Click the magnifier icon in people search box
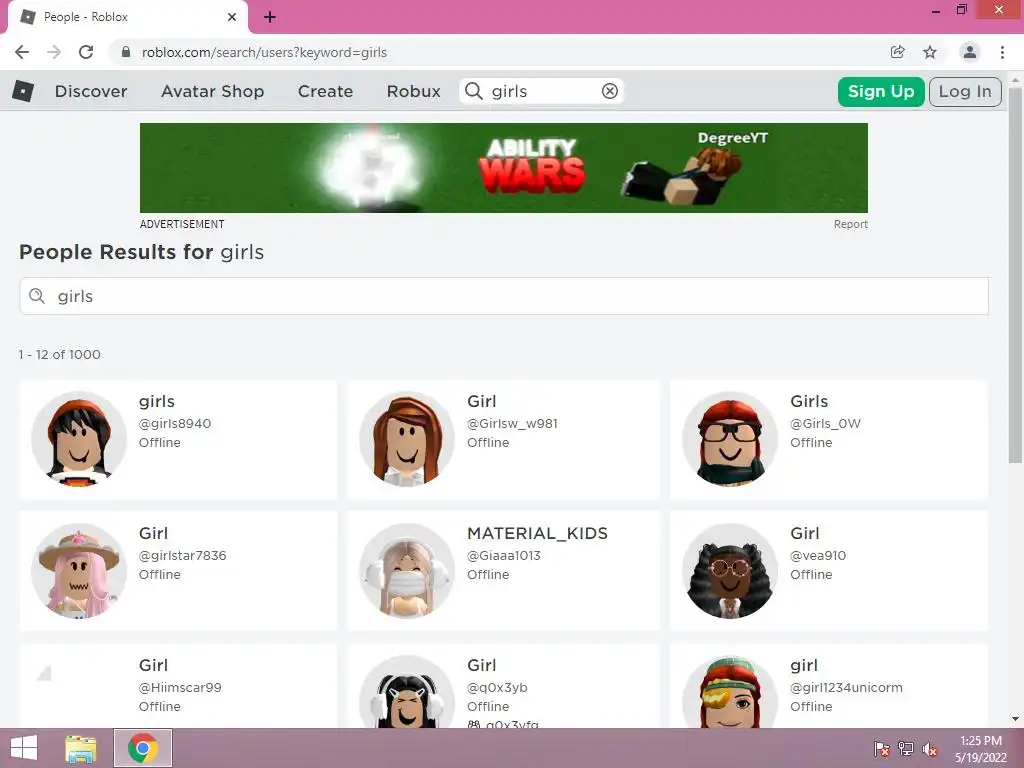Image resolution: width=1024 pixels, height=768 pixels. [x=37, y=296]
